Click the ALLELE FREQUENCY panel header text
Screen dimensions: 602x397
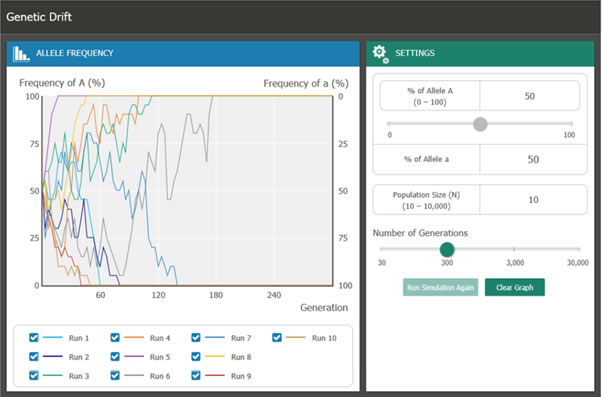click(x=74, y=53)
